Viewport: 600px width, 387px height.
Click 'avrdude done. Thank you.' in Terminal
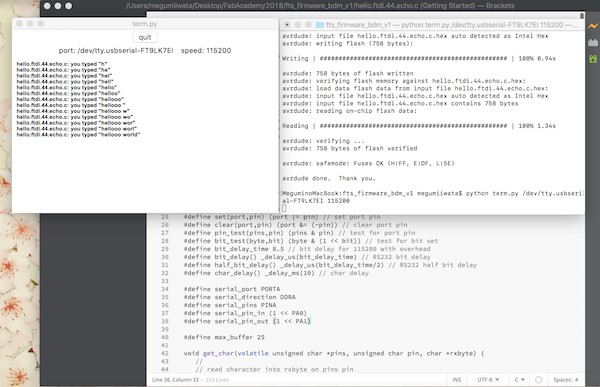[x=329, y=178]
